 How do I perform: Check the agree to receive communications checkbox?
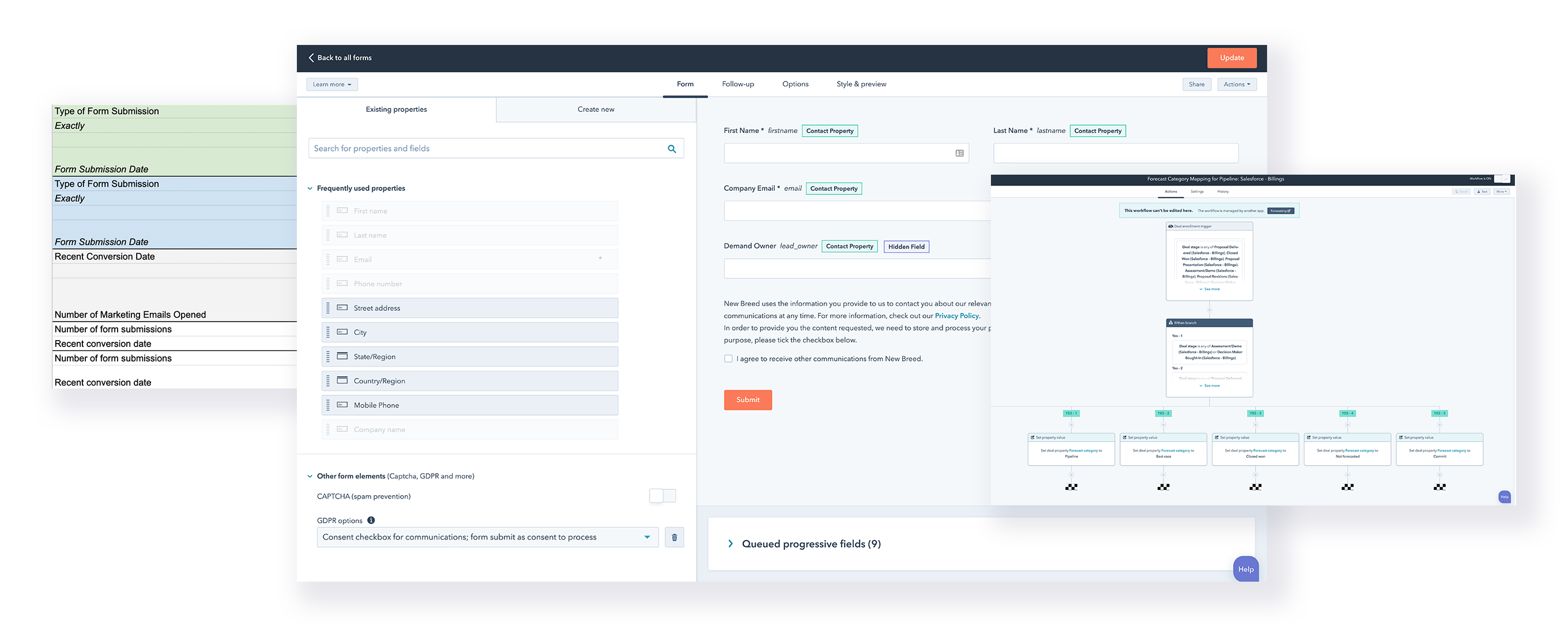click(x=728, y=359)
